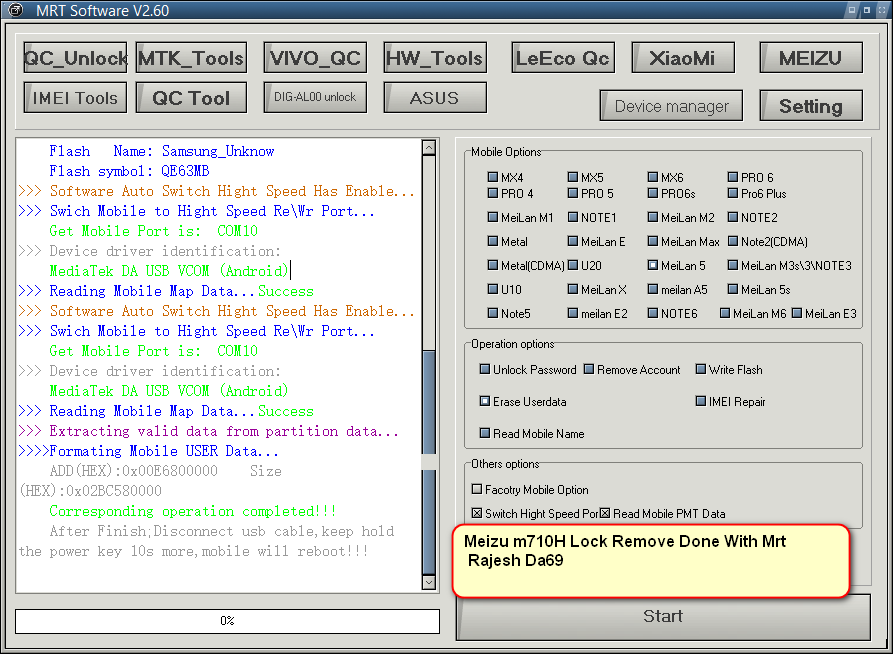The width and height of the screenshot is (893, 654).
Task: Toggle the Erase Userdata option
Action: pyautogui.click(x=485, y=401)
